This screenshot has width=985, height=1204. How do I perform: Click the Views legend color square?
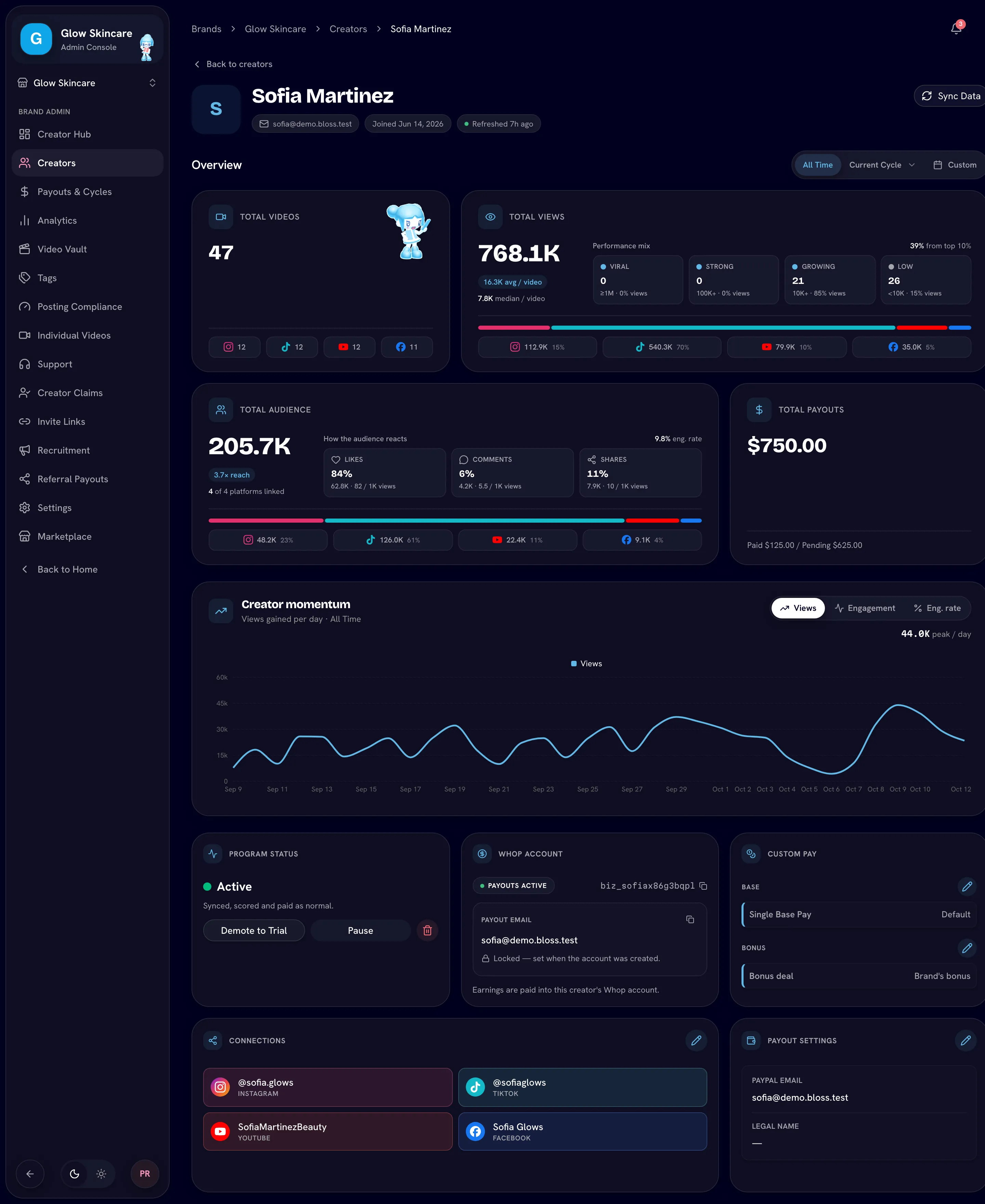574,663
